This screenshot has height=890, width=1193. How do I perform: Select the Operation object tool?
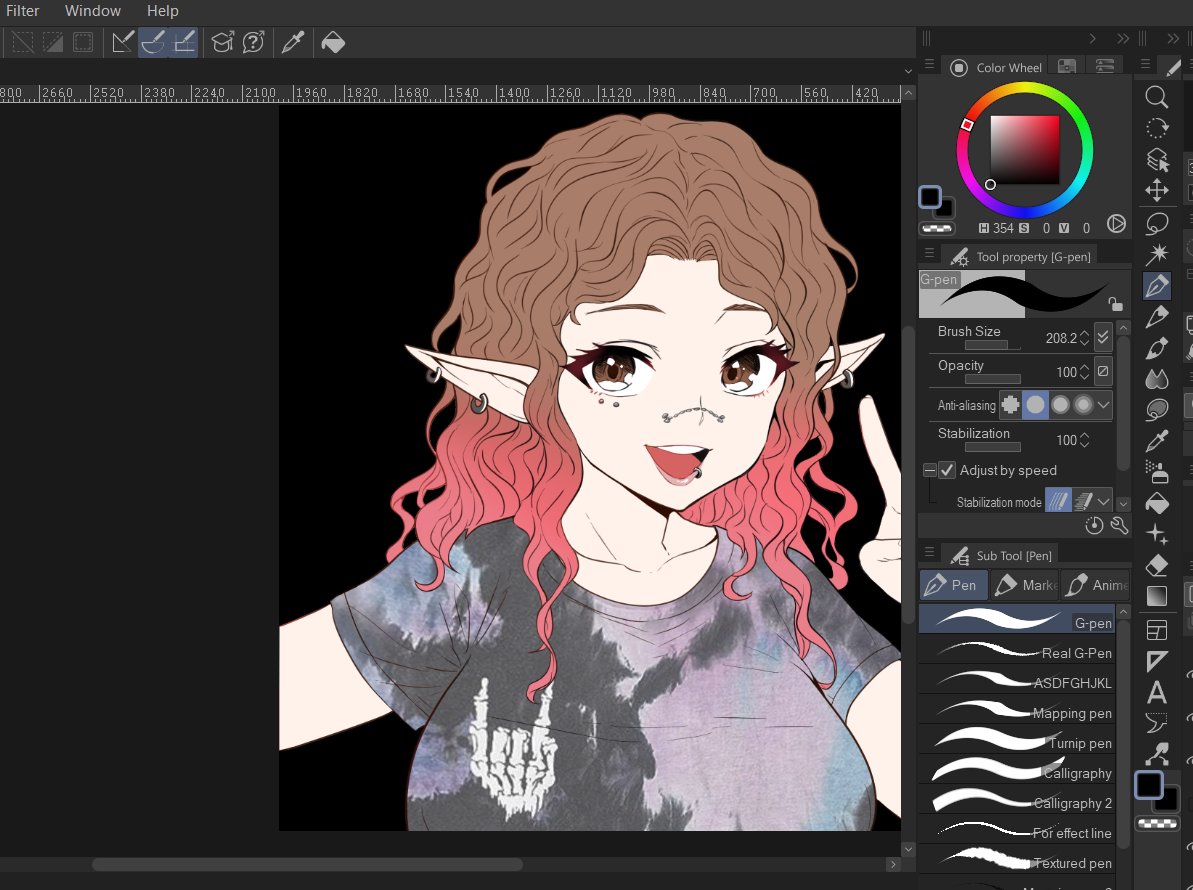pos(1156,159)
